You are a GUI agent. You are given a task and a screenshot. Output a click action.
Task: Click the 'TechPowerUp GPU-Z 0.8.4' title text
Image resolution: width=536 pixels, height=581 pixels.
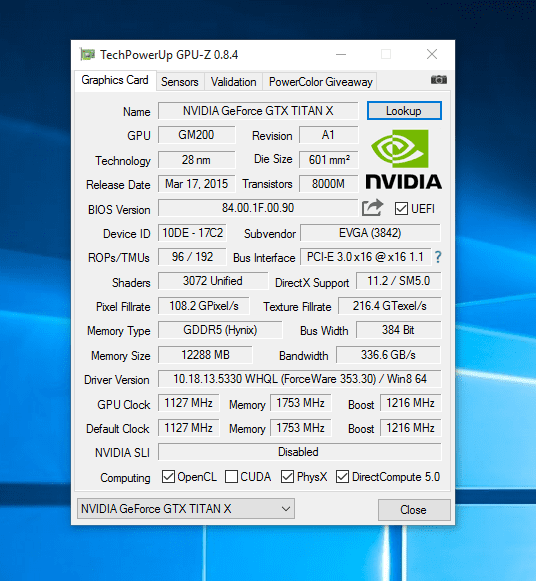pos(169,55)
